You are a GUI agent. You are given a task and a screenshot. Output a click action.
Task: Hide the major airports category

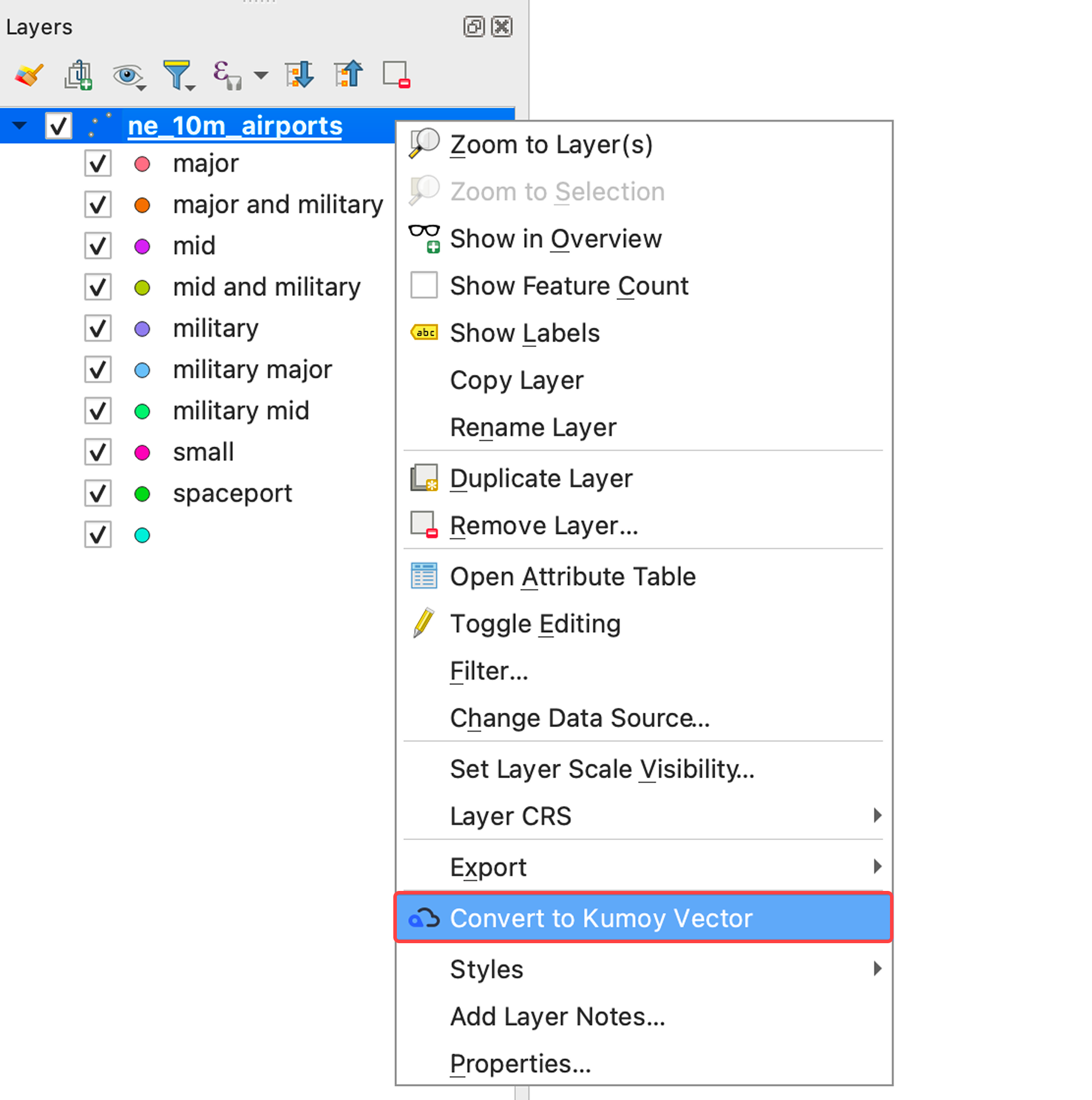pyautogui.click(x=97, y=163)
